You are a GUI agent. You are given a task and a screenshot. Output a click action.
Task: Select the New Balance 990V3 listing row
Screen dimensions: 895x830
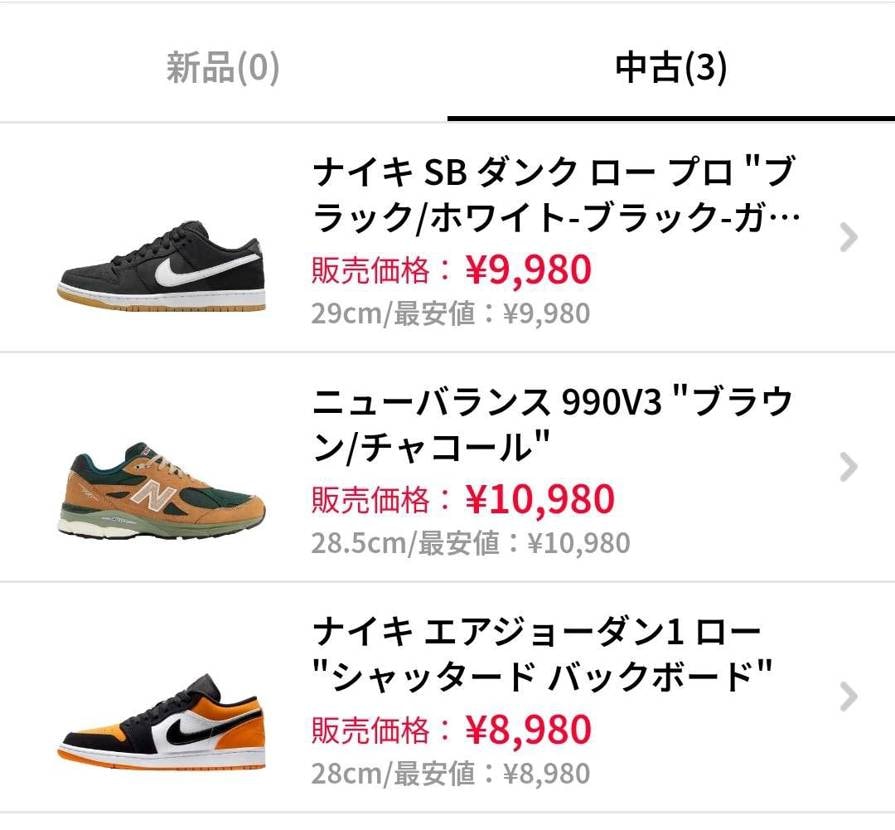(x=447, y=465)
